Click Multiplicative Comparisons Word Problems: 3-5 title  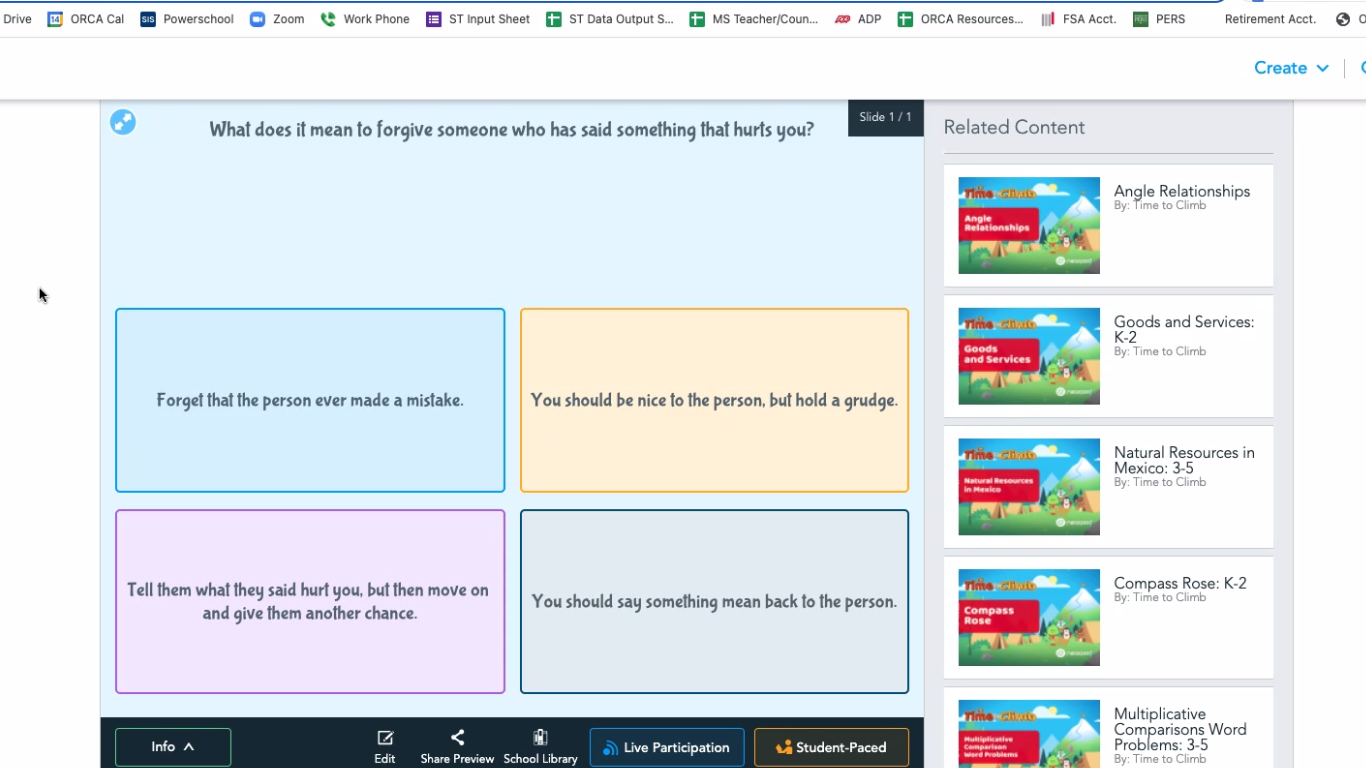click(x=1180, y=729)
